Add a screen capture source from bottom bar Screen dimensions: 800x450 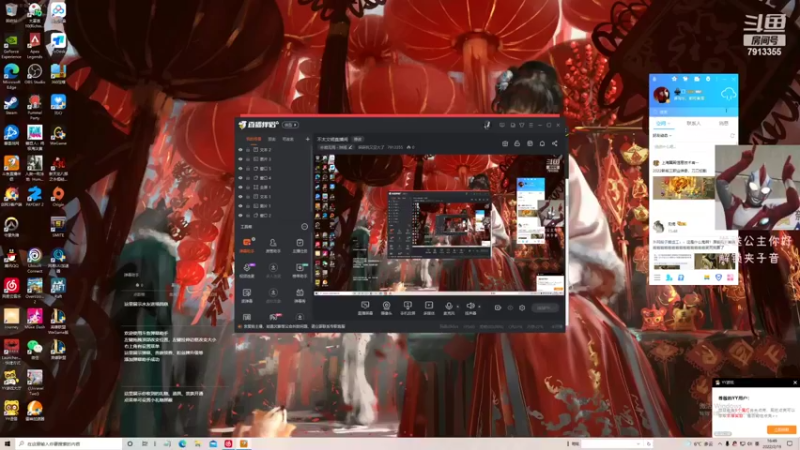pyautogui.click(x=365, y=308)
